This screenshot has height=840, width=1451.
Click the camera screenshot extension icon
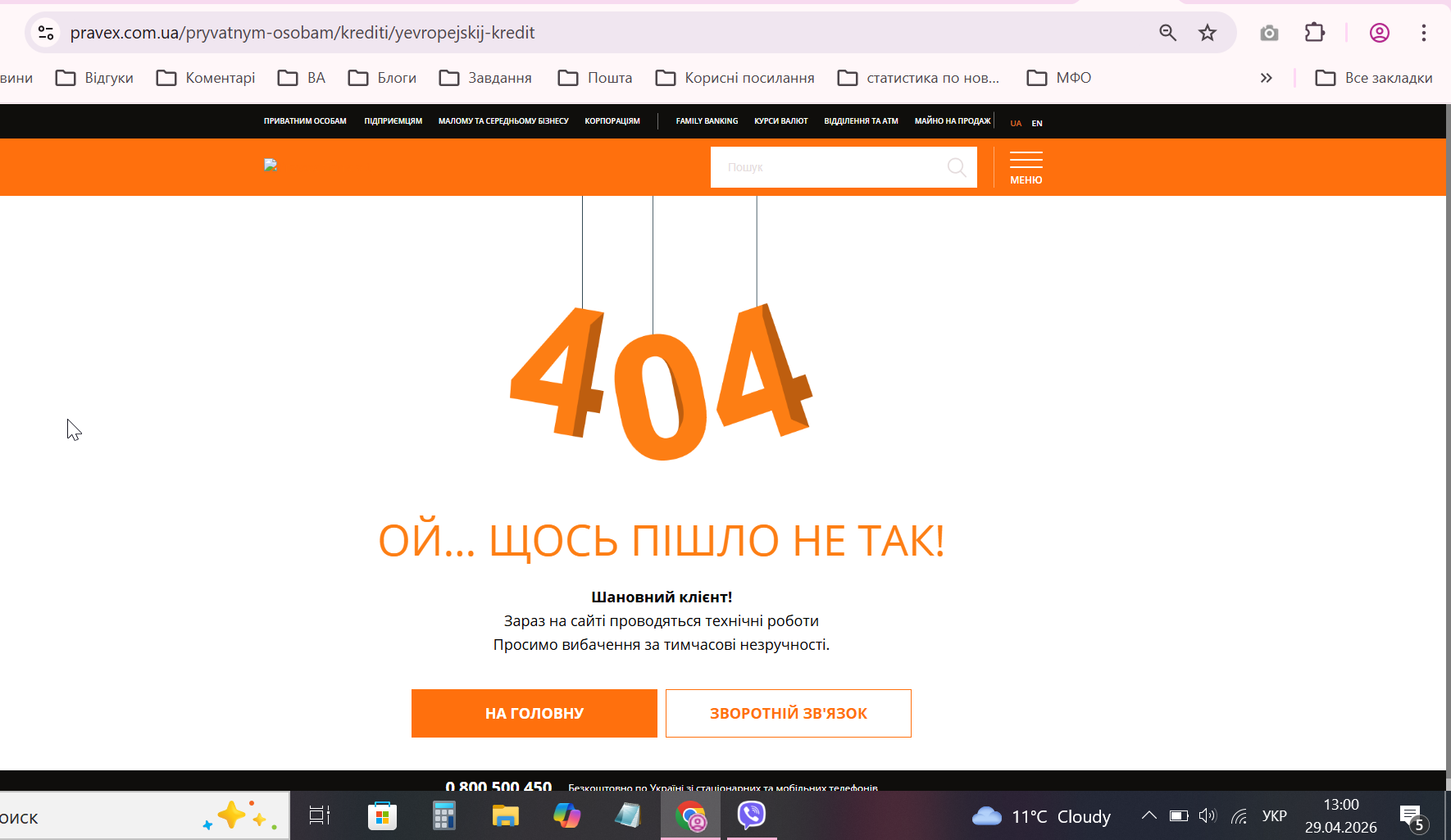[1269, 33]
